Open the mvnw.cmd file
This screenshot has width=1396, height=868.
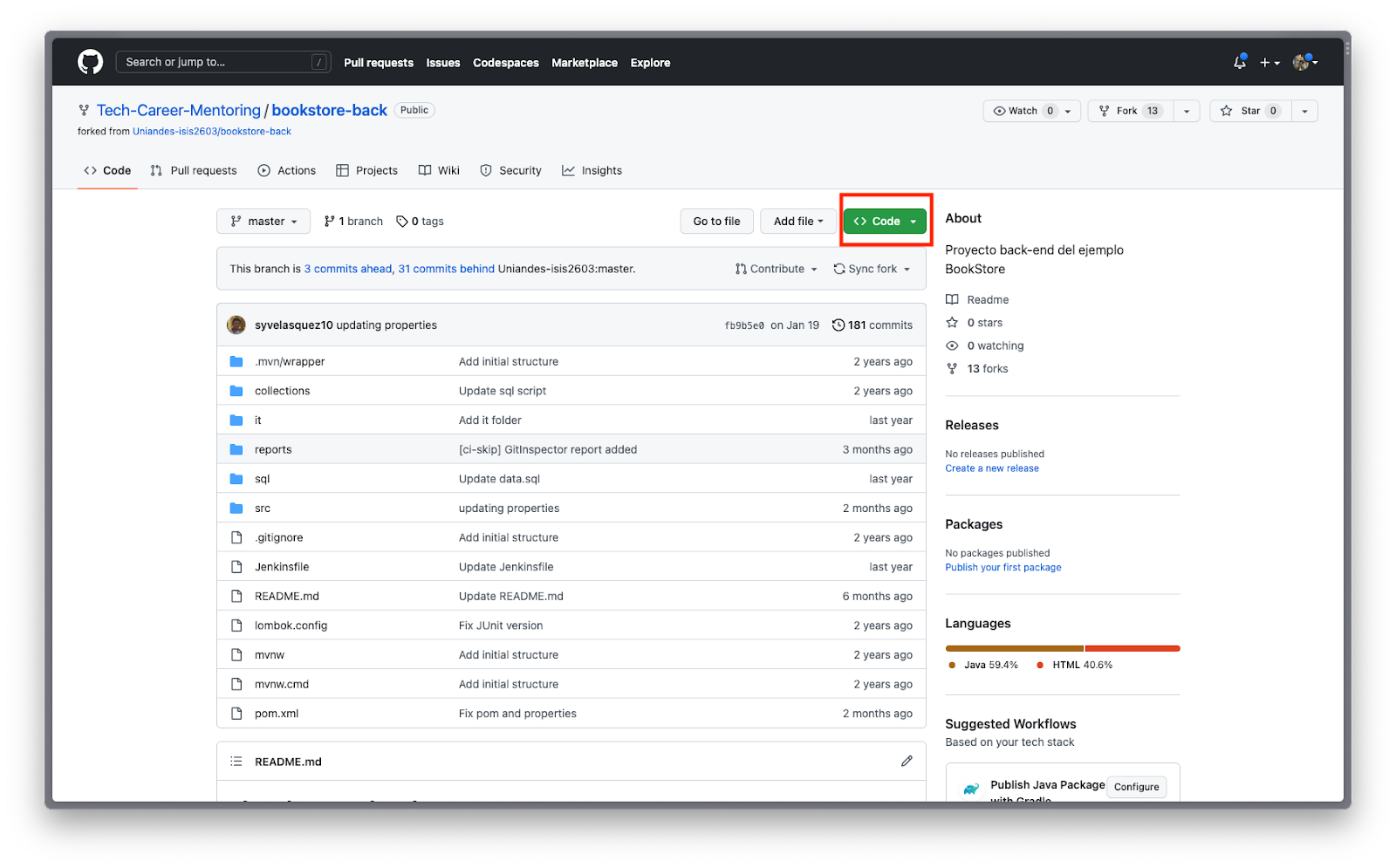[x=282, y=685]
